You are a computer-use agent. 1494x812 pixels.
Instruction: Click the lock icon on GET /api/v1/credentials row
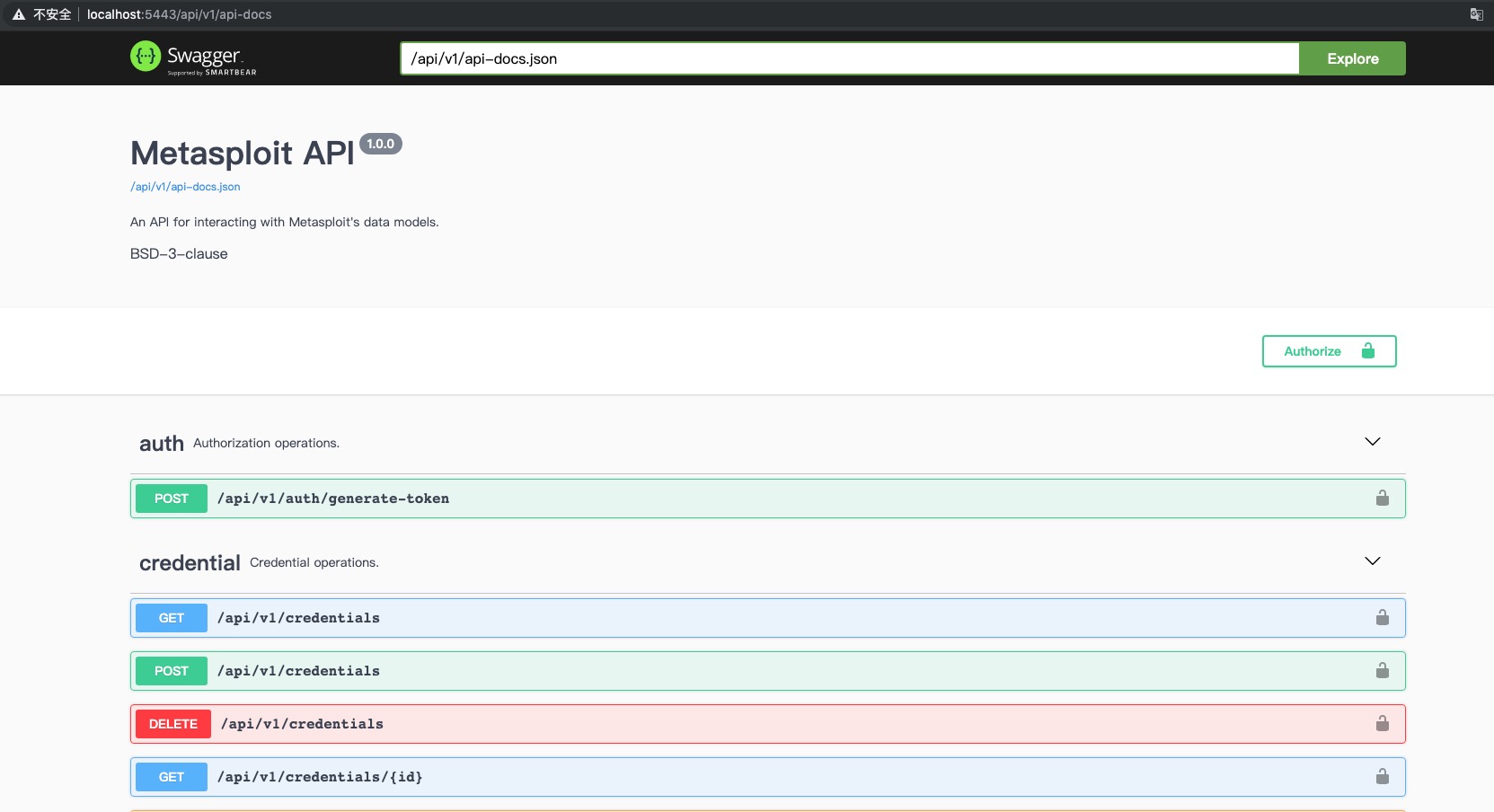[x=1383, y=617]
